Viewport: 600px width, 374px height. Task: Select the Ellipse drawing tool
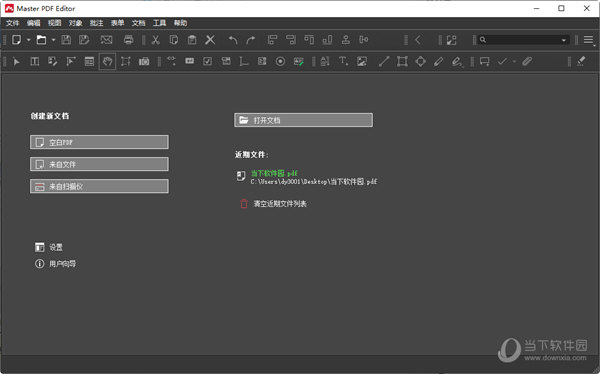point(421,62)
